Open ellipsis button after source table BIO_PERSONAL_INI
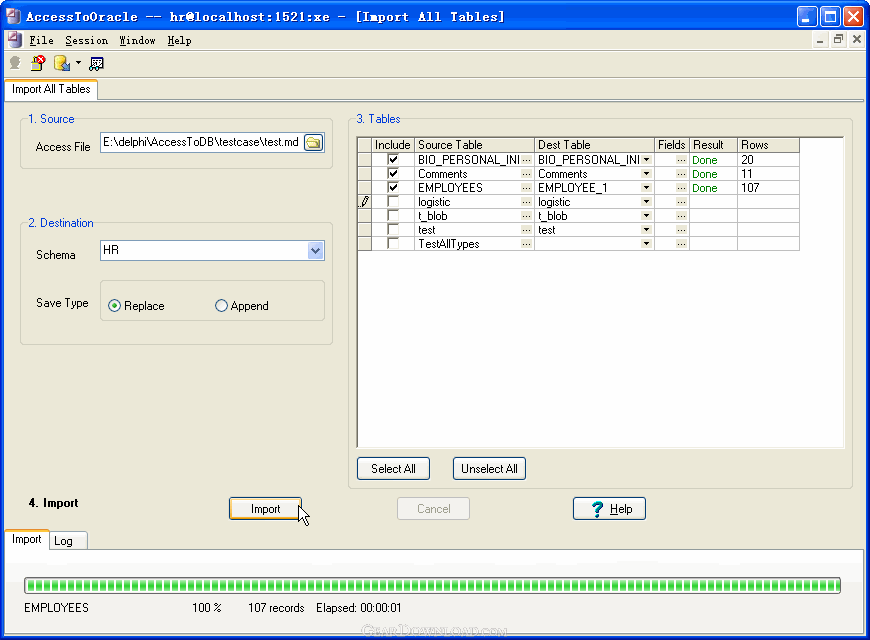The height and width of the screenshot is (640, 870). [527, 160]
